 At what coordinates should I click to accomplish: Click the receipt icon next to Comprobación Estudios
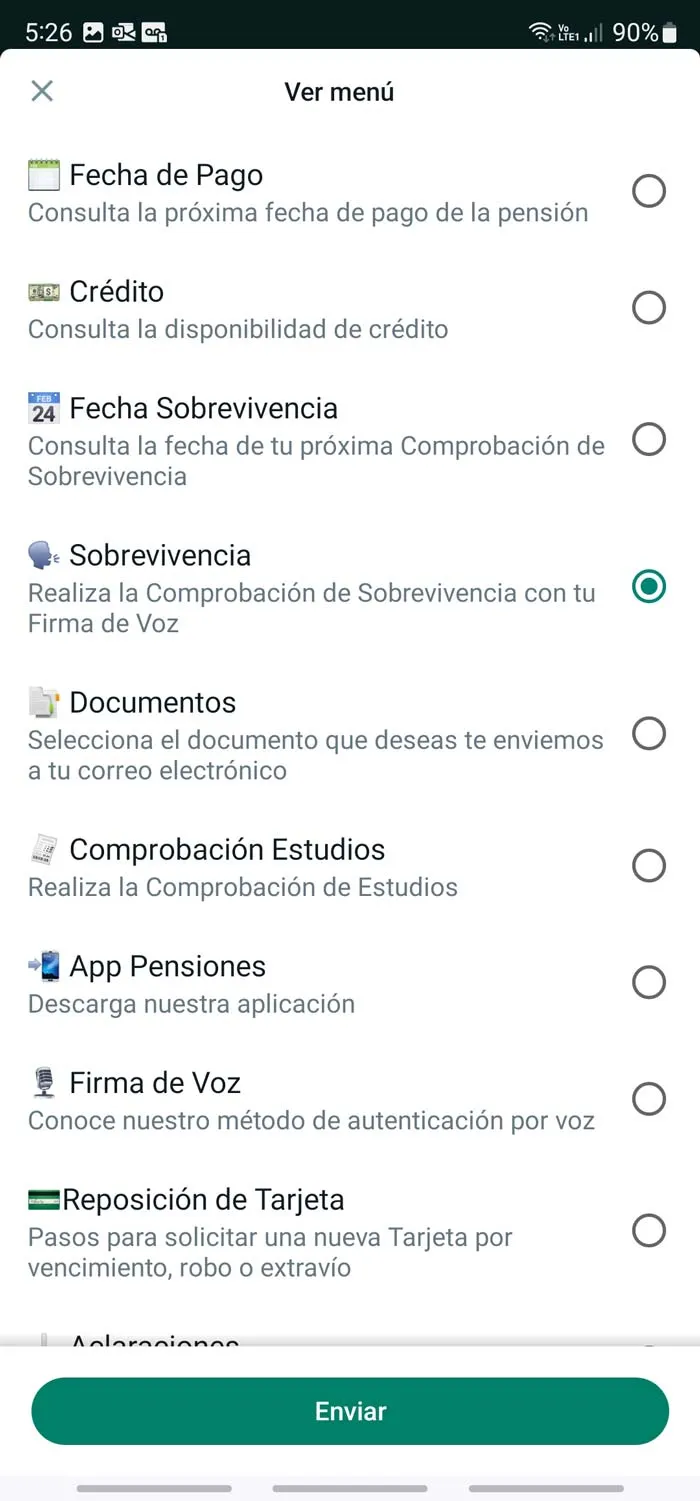tap(42, 848)
